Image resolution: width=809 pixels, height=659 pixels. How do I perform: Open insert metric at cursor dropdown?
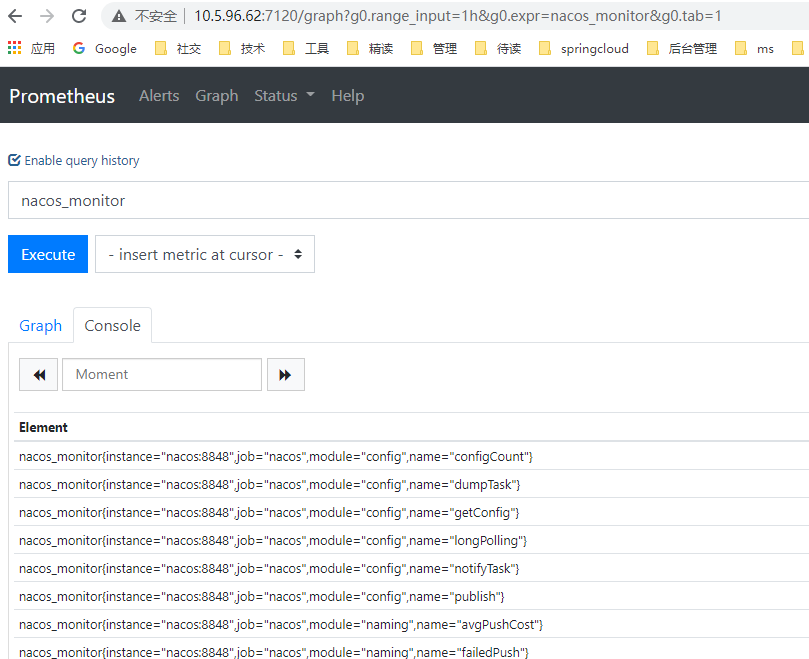pos(205,254)
